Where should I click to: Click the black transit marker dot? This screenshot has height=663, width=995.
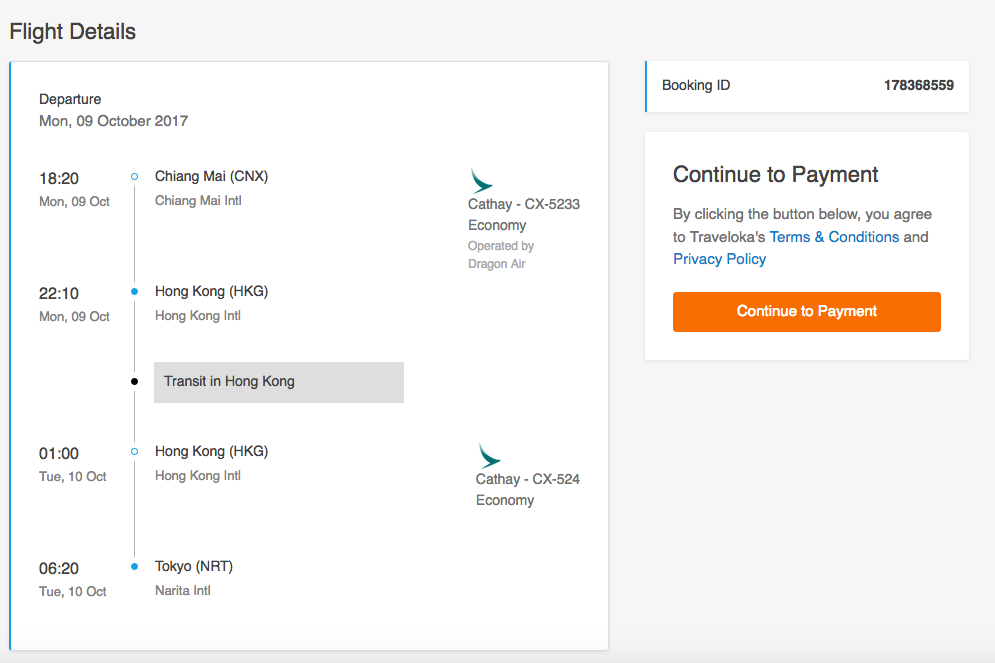tap(135, 381)
